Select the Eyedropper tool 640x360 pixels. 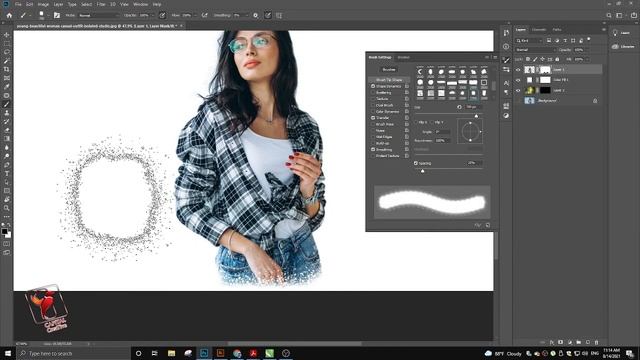click(x=7, y=87)
